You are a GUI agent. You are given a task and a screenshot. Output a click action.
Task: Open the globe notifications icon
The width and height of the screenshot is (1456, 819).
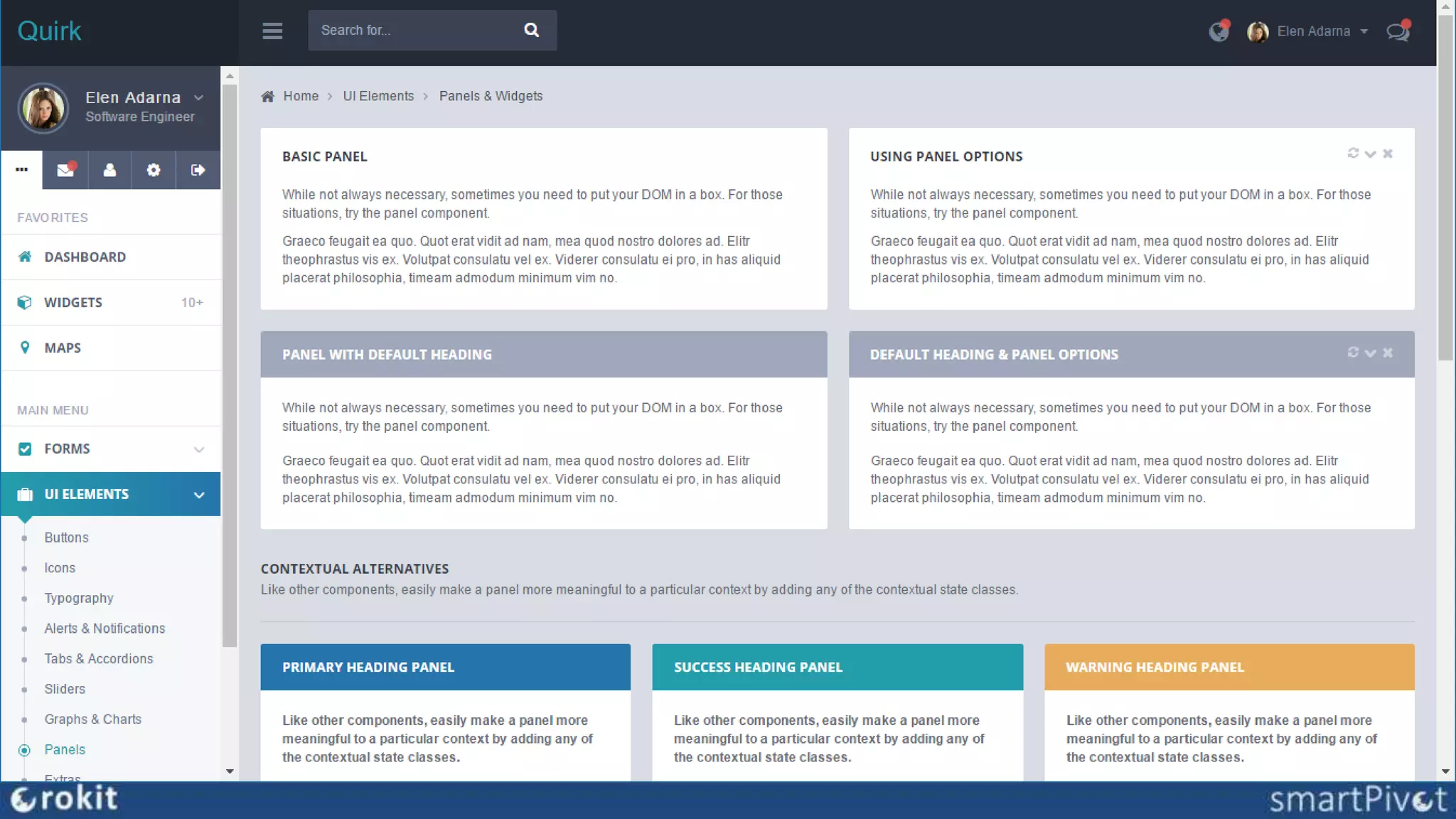pos(1219,31)
